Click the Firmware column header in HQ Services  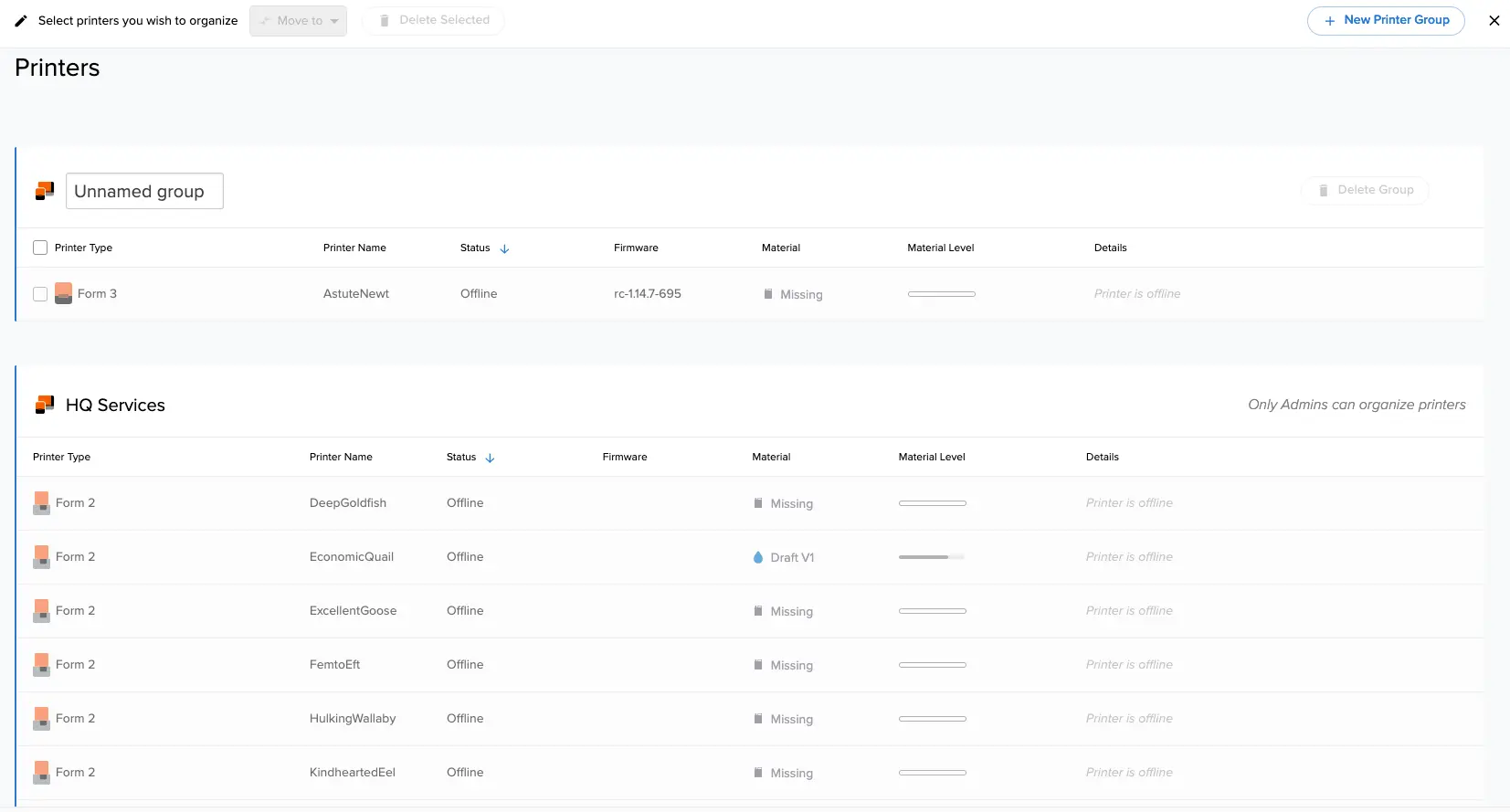[625, 457]
